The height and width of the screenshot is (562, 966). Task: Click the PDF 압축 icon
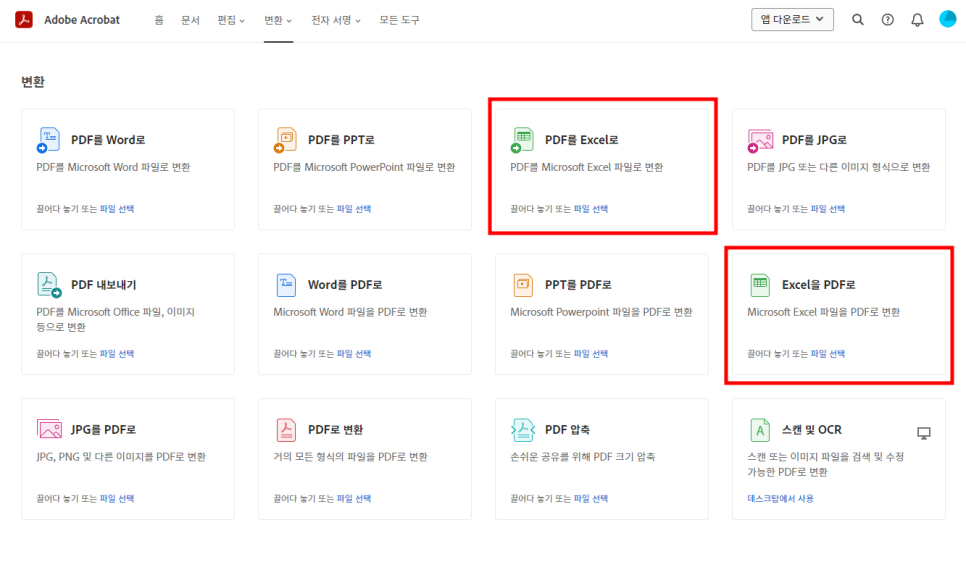(523, 430)
